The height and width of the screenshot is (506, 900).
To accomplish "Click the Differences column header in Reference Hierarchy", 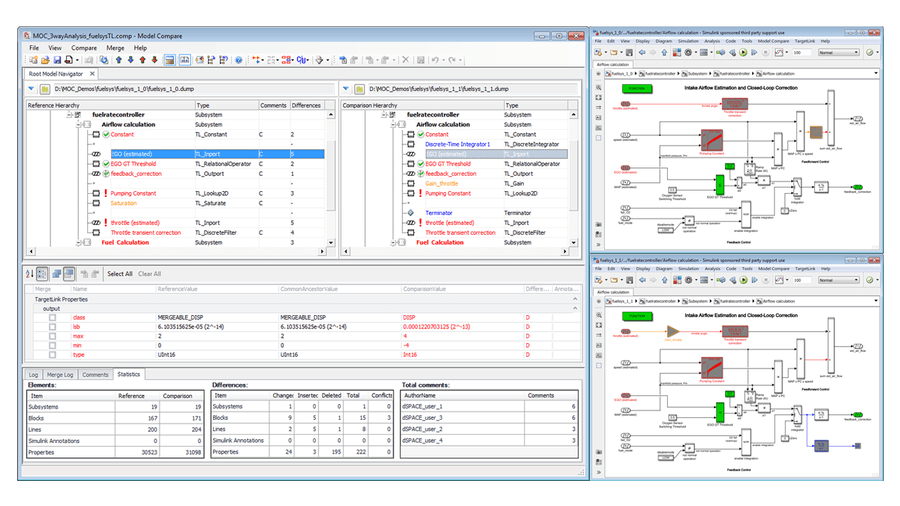I will (306, 105).
